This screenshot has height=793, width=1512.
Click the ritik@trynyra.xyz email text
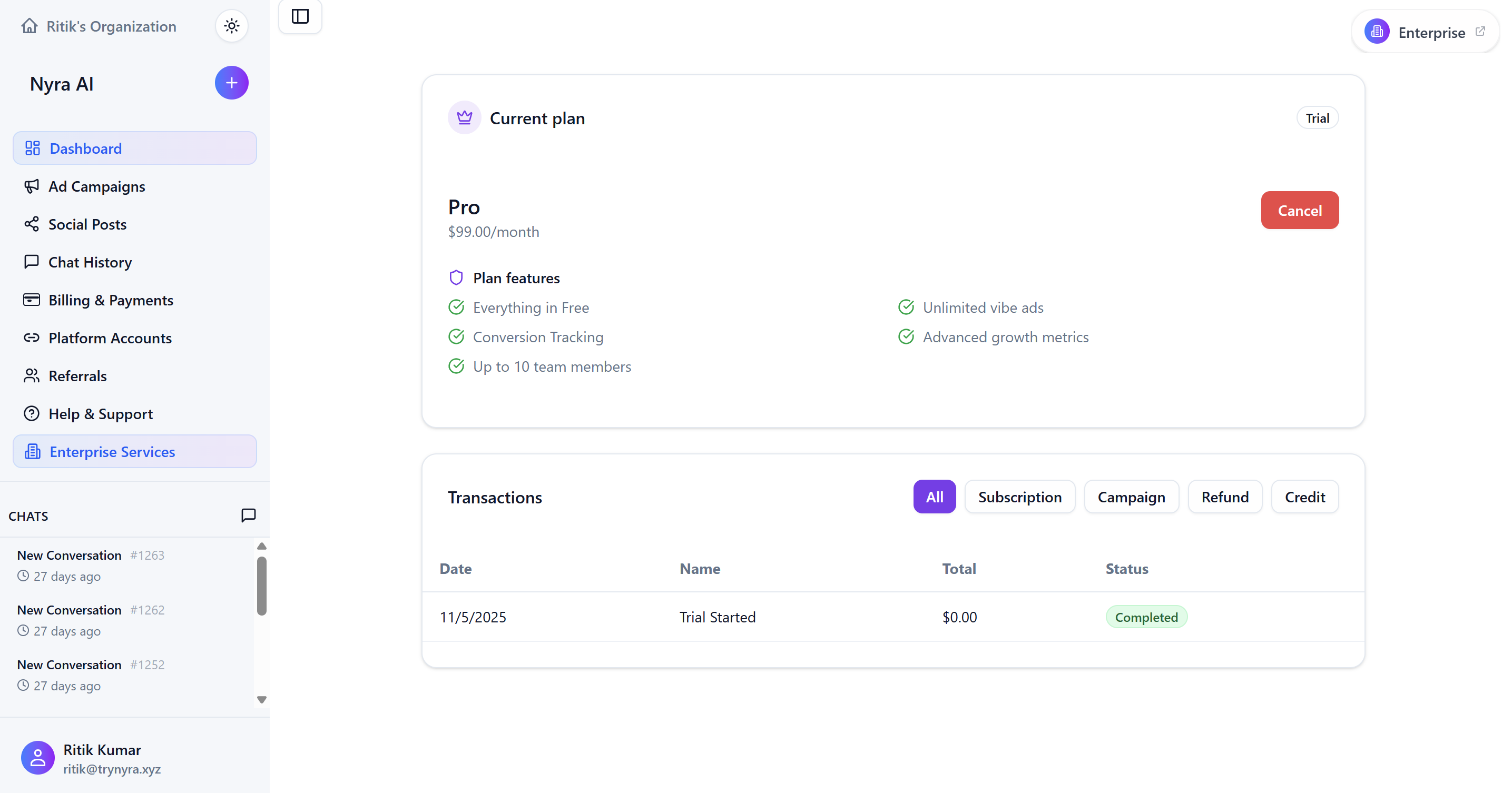[x=112, y=769]
